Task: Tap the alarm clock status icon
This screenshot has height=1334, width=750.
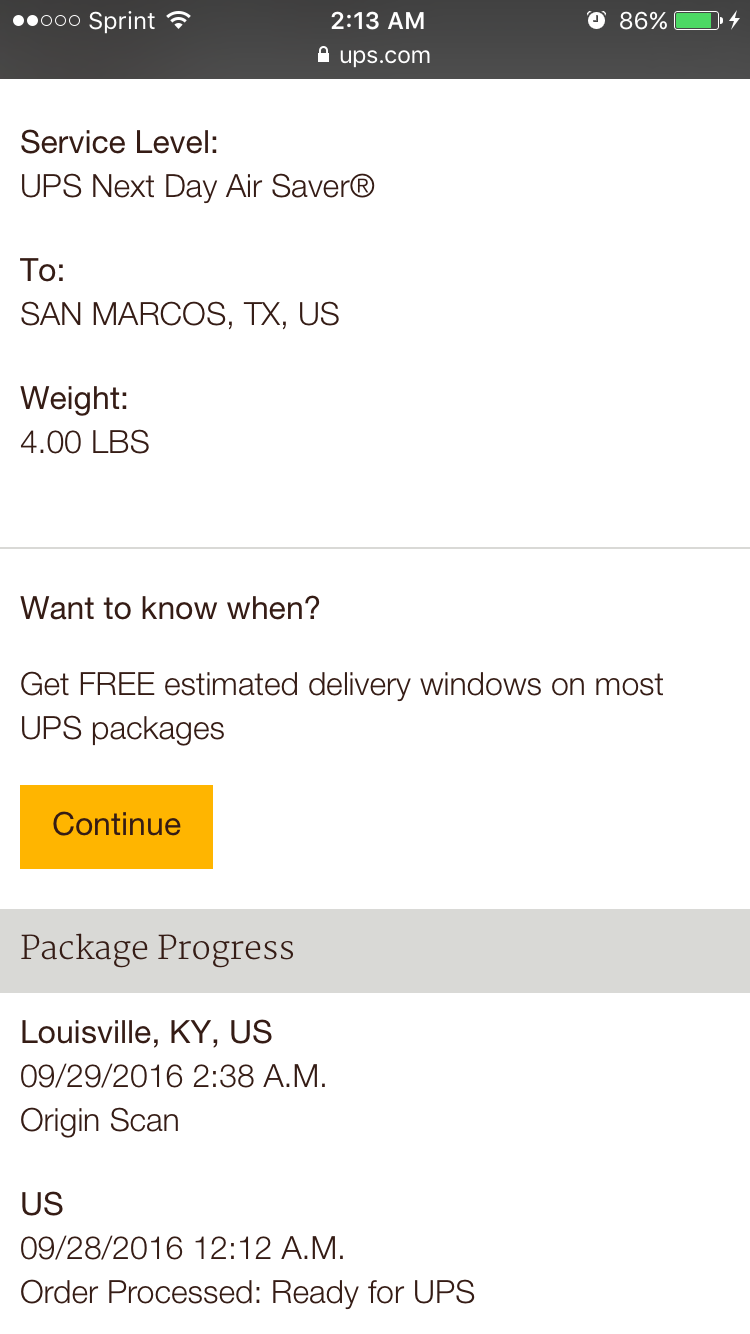Action: (x=597, y=20)
